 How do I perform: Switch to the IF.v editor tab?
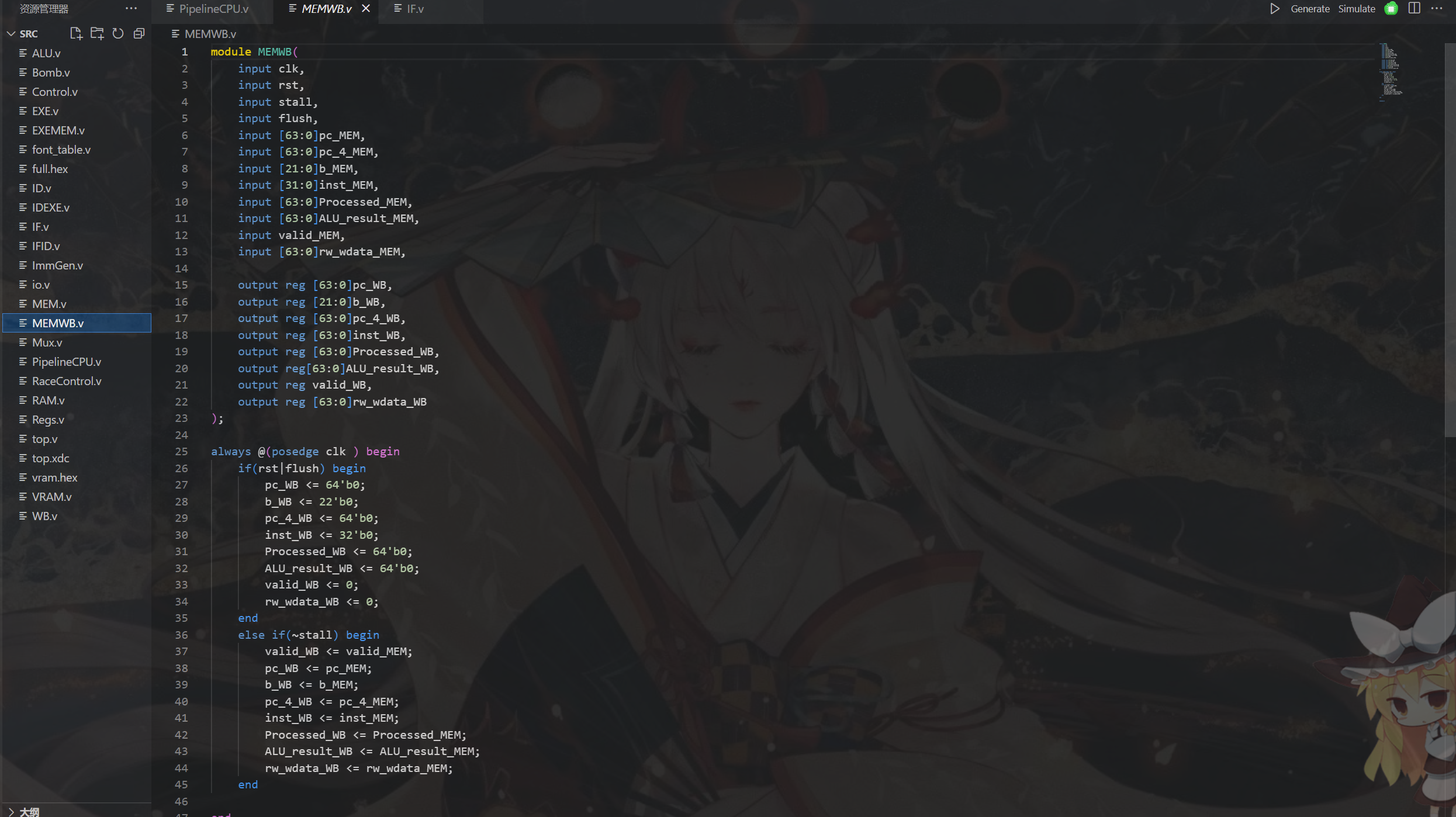(415, 9)
